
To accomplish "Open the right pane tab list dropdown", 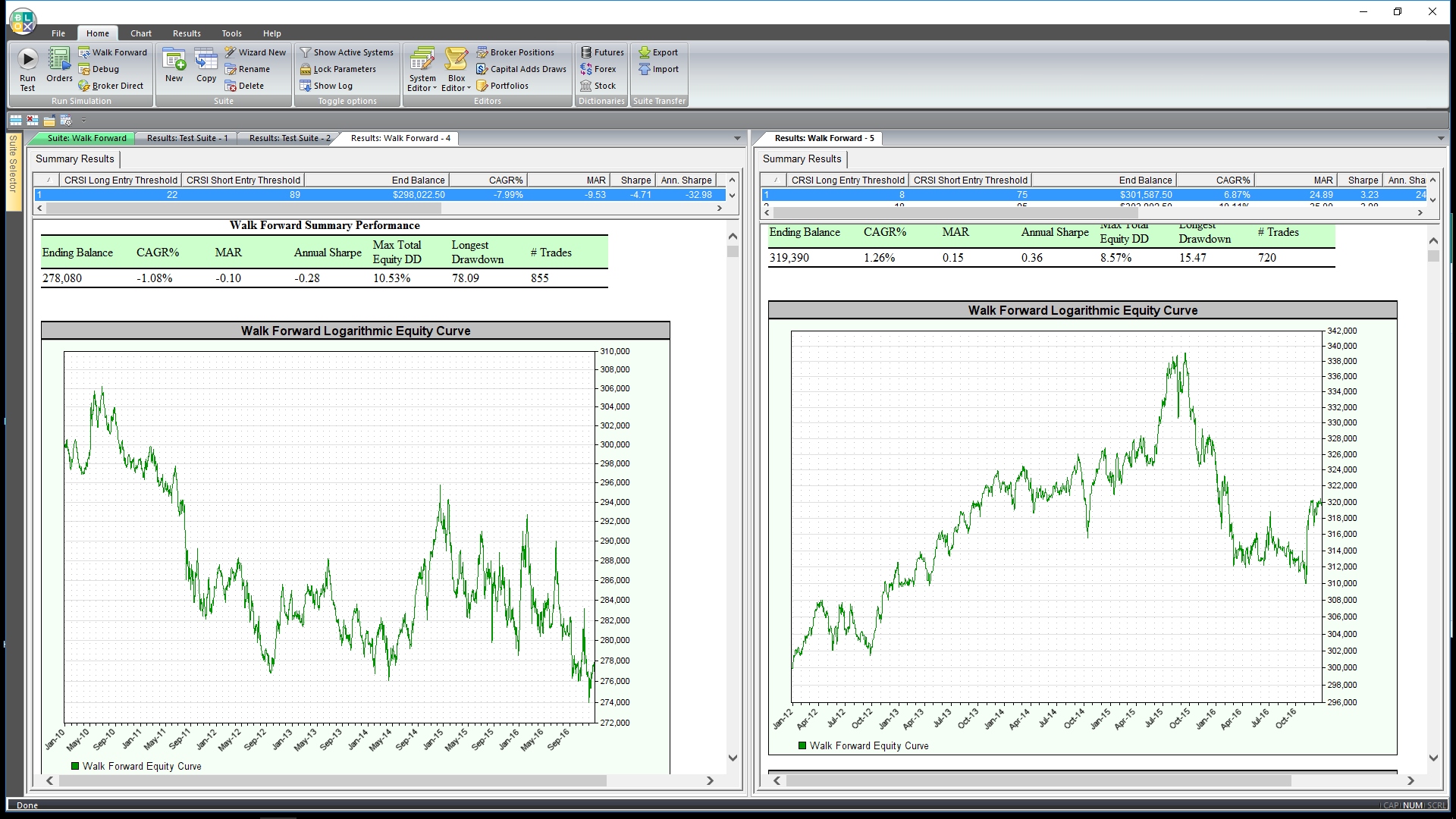I will (1441, 138).
